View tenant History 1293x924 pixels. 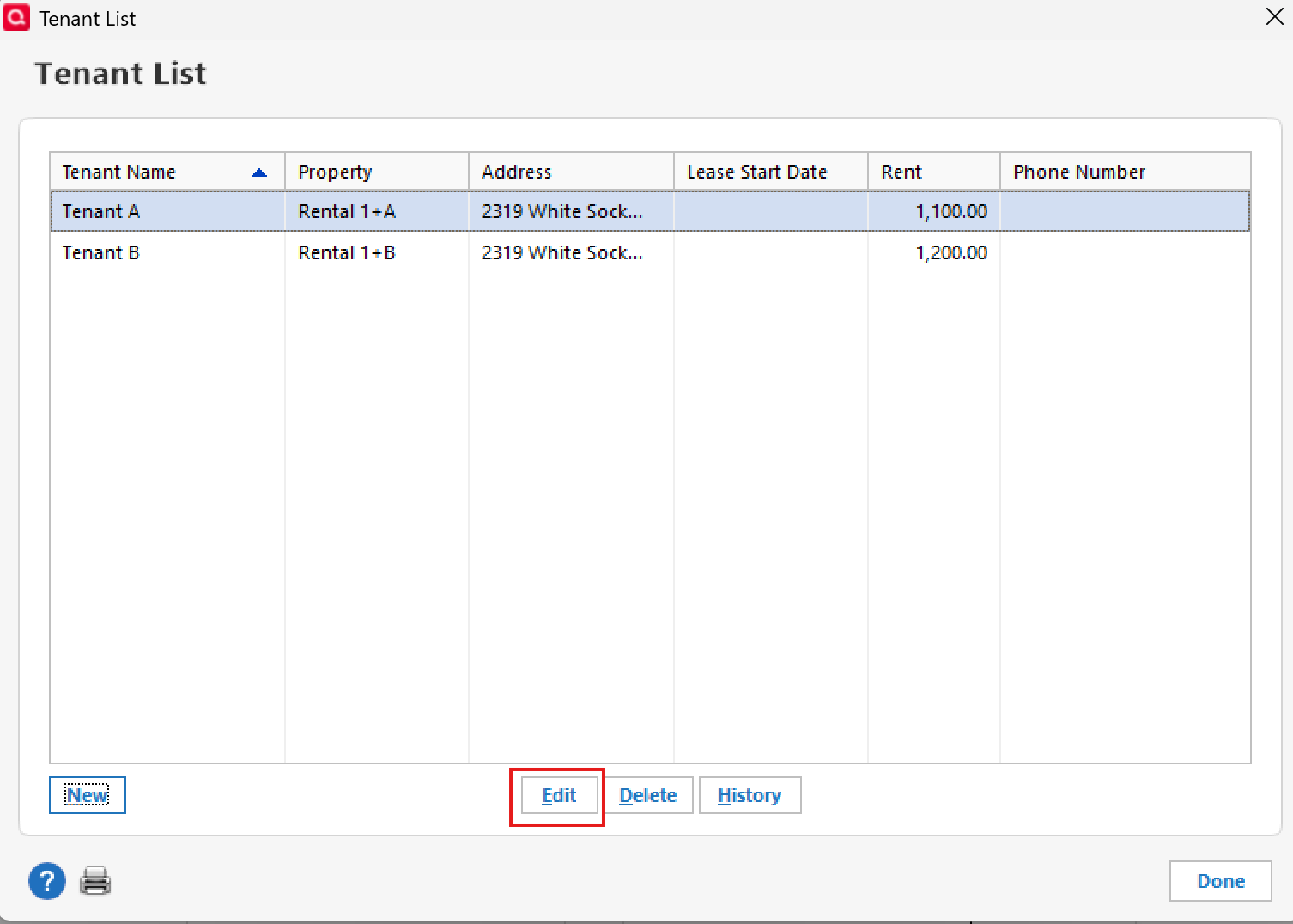pos(750,795)
